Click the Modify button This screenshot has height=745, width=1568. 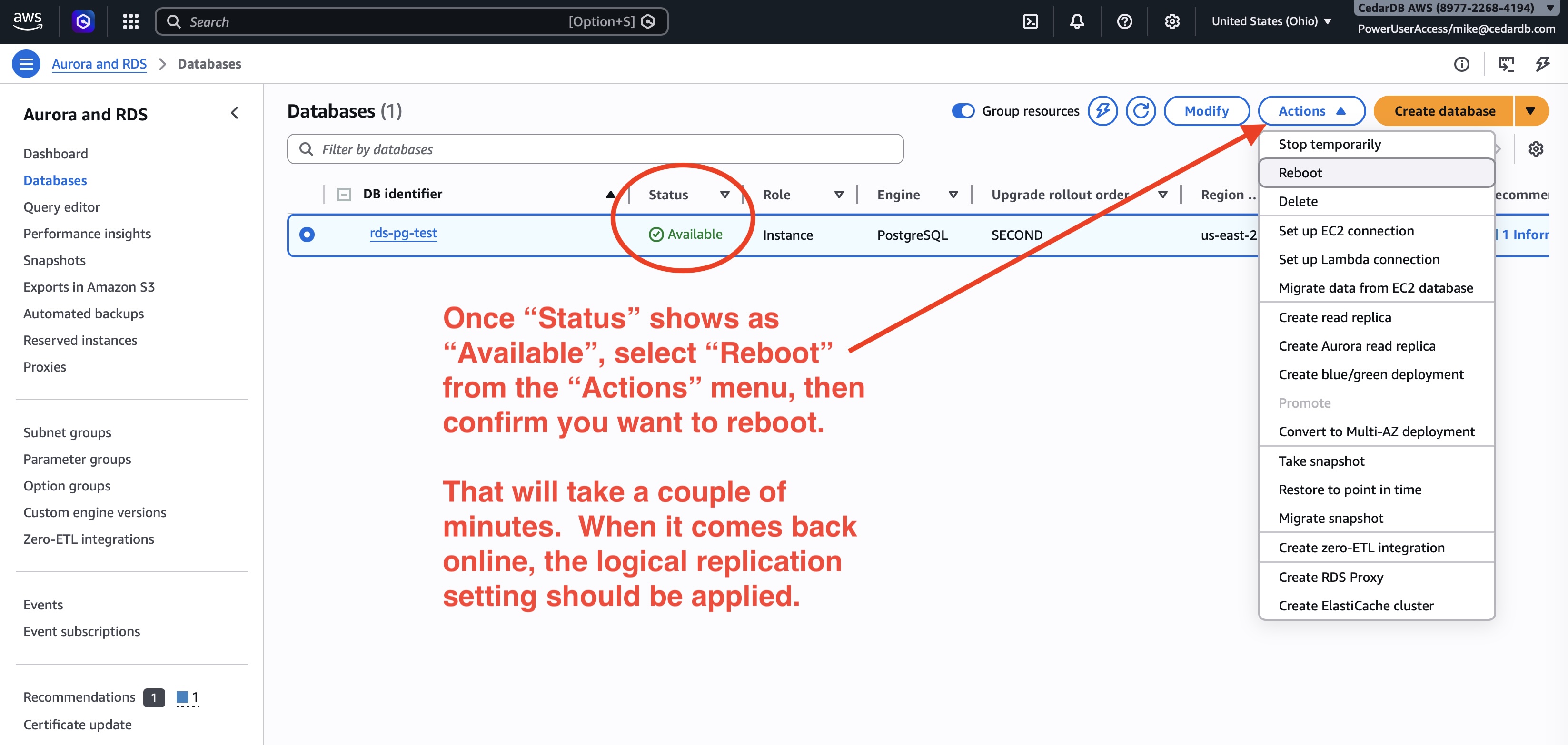point(1206,111)
